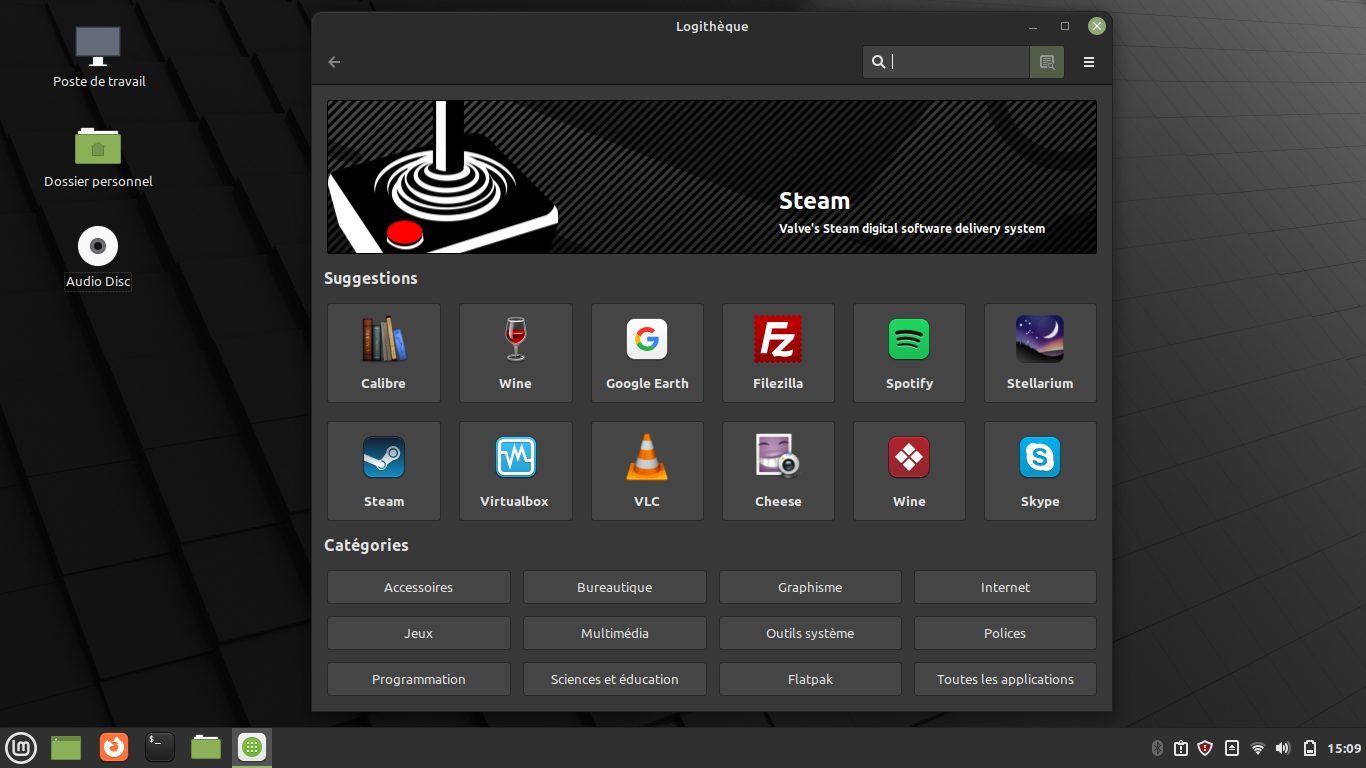Open the VLC traffic cone tile

point(647,471)
